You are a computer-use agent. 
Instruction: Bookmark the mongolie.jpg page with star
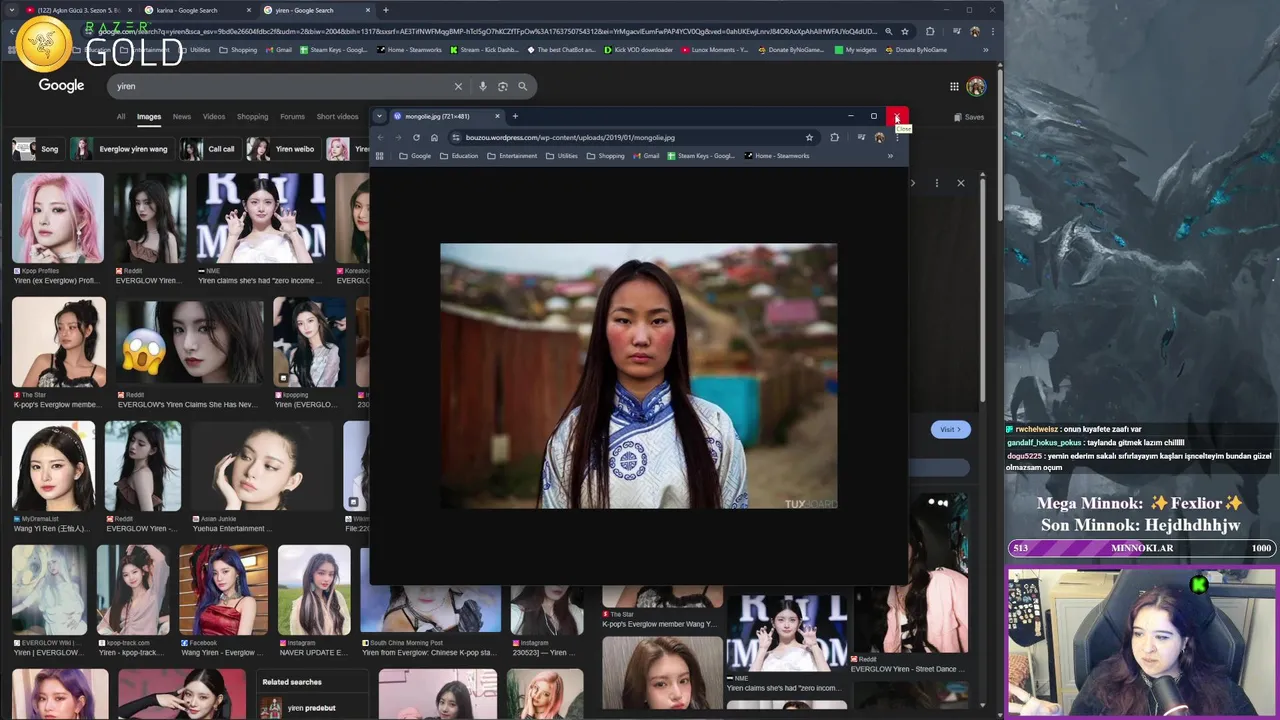coord(809,137)
